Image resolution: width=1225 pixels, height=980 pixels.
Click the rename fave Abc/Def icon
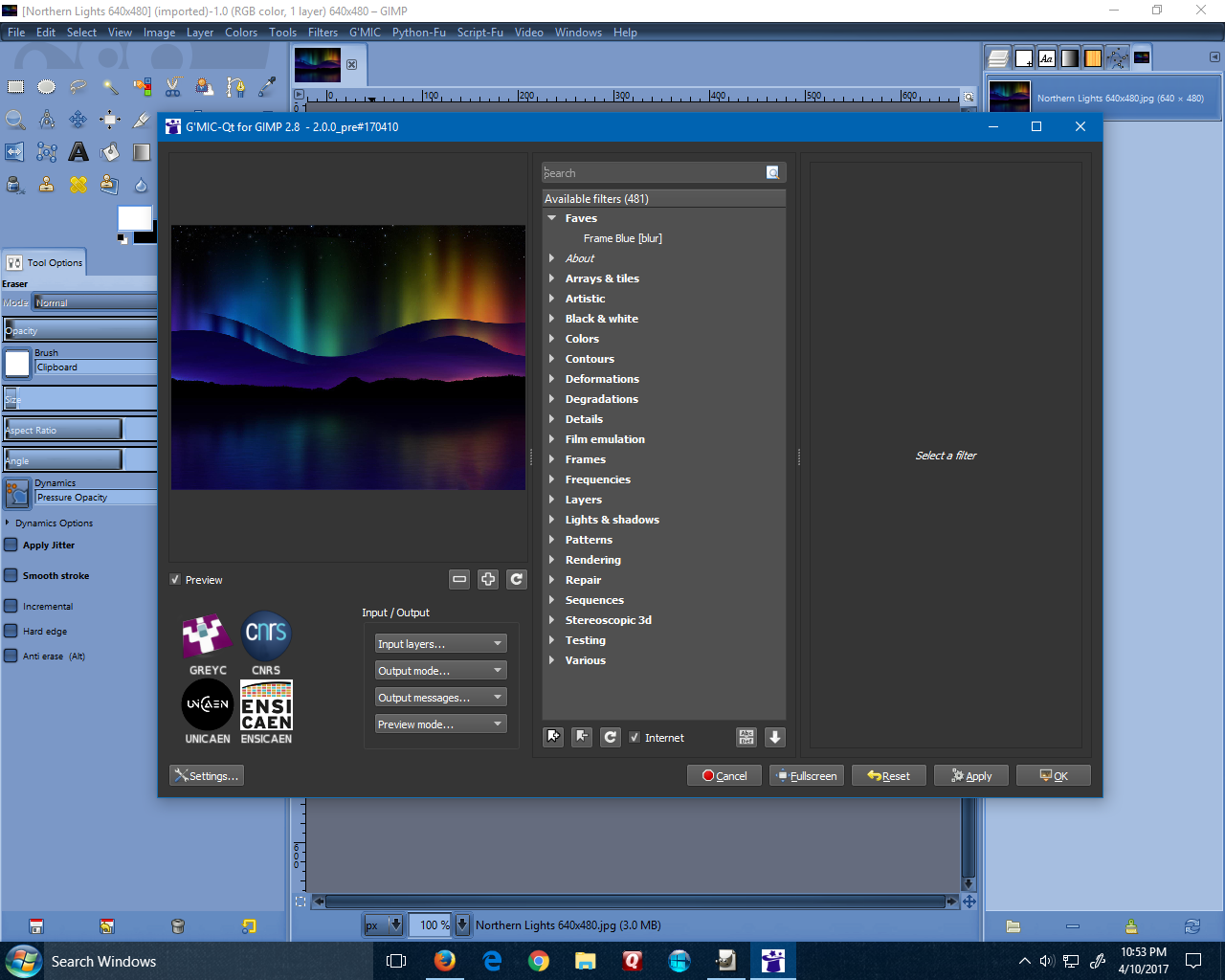point(746,737)
